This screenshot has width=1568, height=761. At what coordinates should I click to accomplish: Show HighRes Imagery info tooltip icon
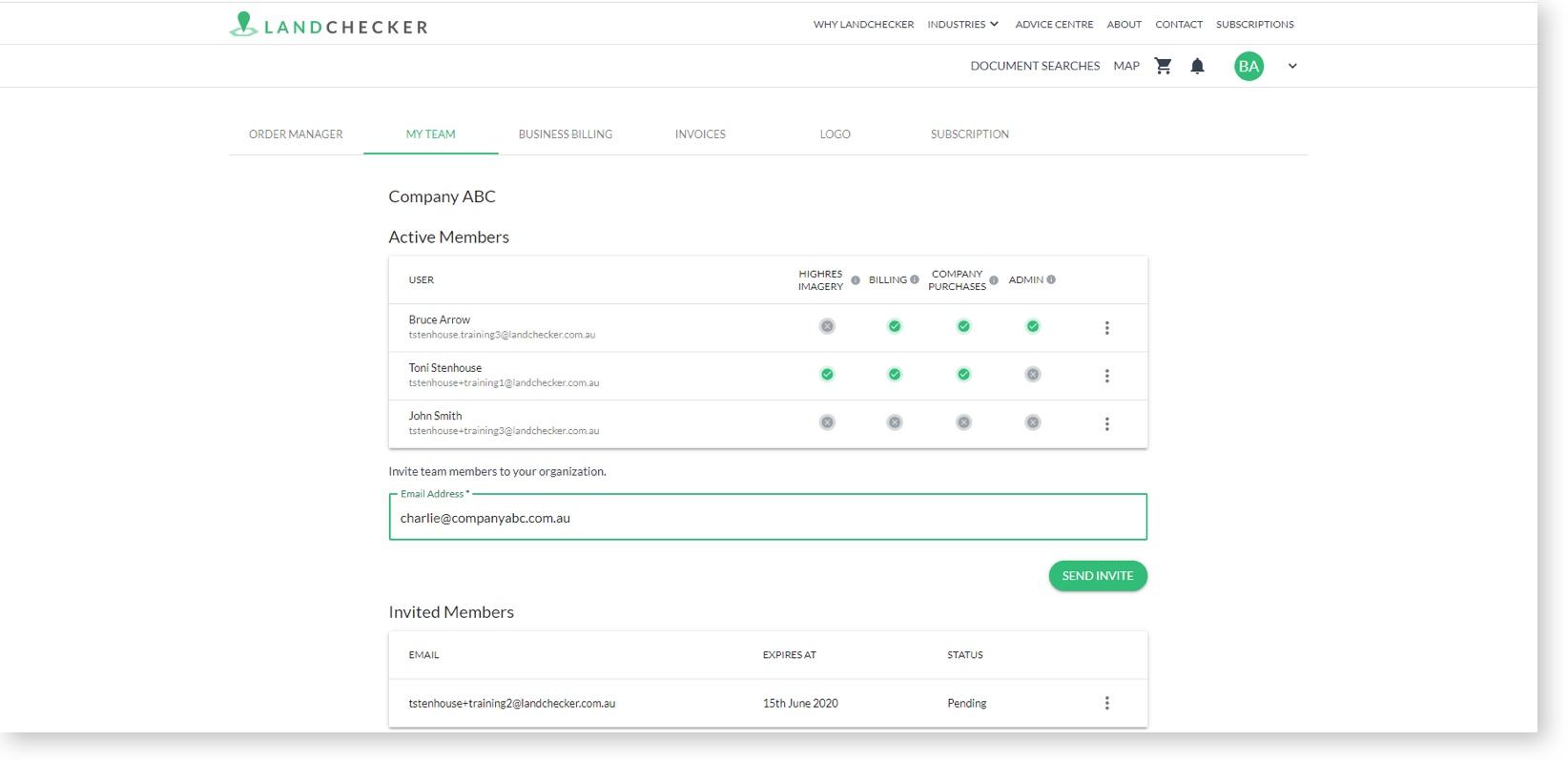pos(856,280)
